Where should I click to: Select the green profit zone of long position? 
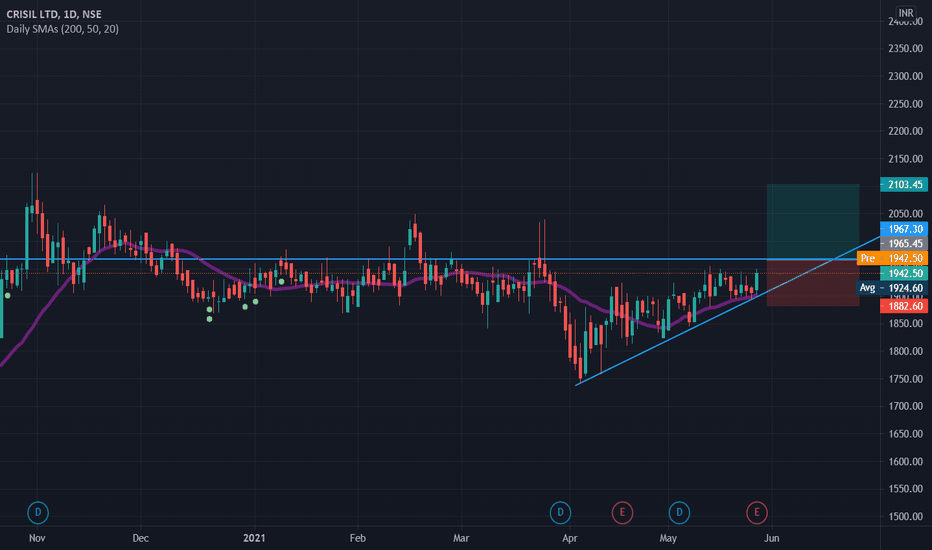(x=813, y=221)
